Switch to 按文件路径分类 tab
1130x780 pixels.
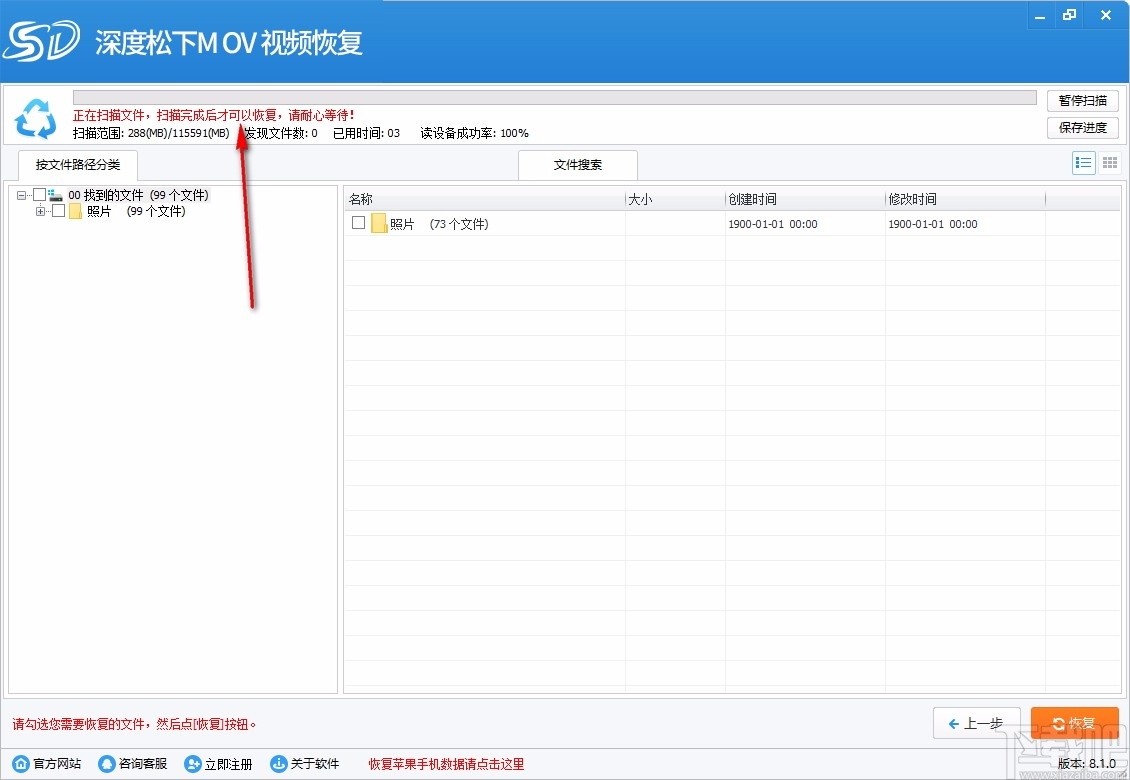77,165
